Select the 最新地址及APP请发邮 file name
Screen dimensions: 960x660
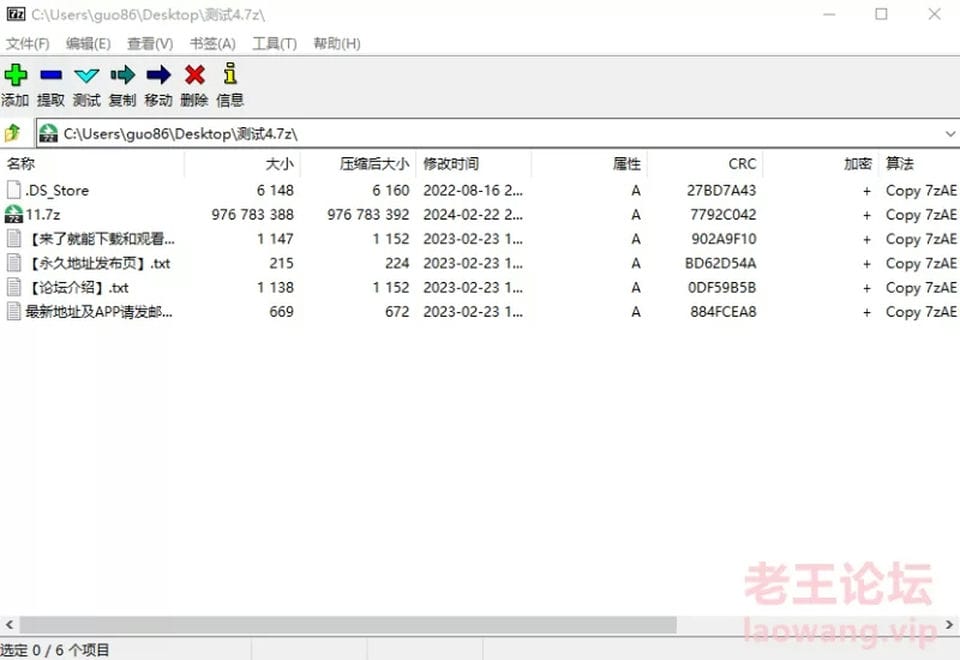point(99,312)
